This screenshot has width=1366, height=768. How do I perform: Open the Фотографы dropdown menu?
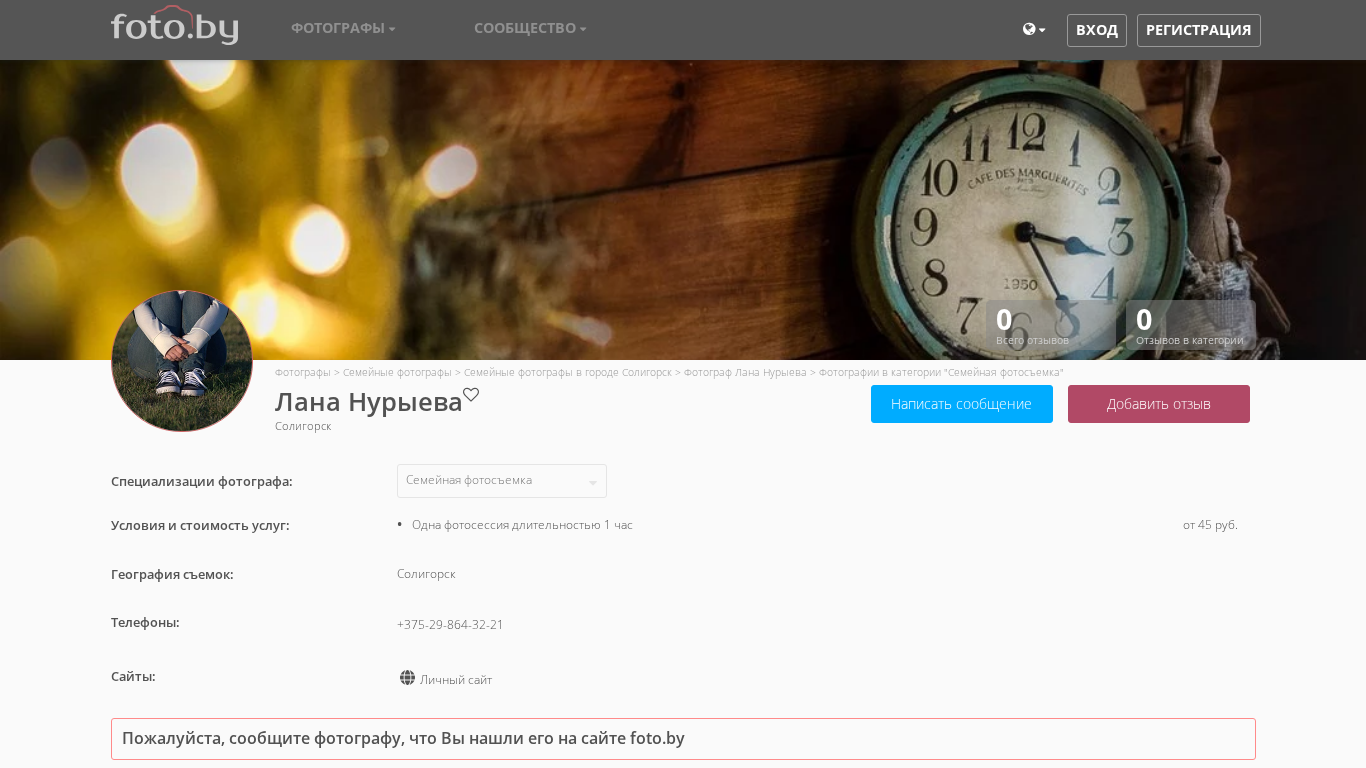[343, 28]
